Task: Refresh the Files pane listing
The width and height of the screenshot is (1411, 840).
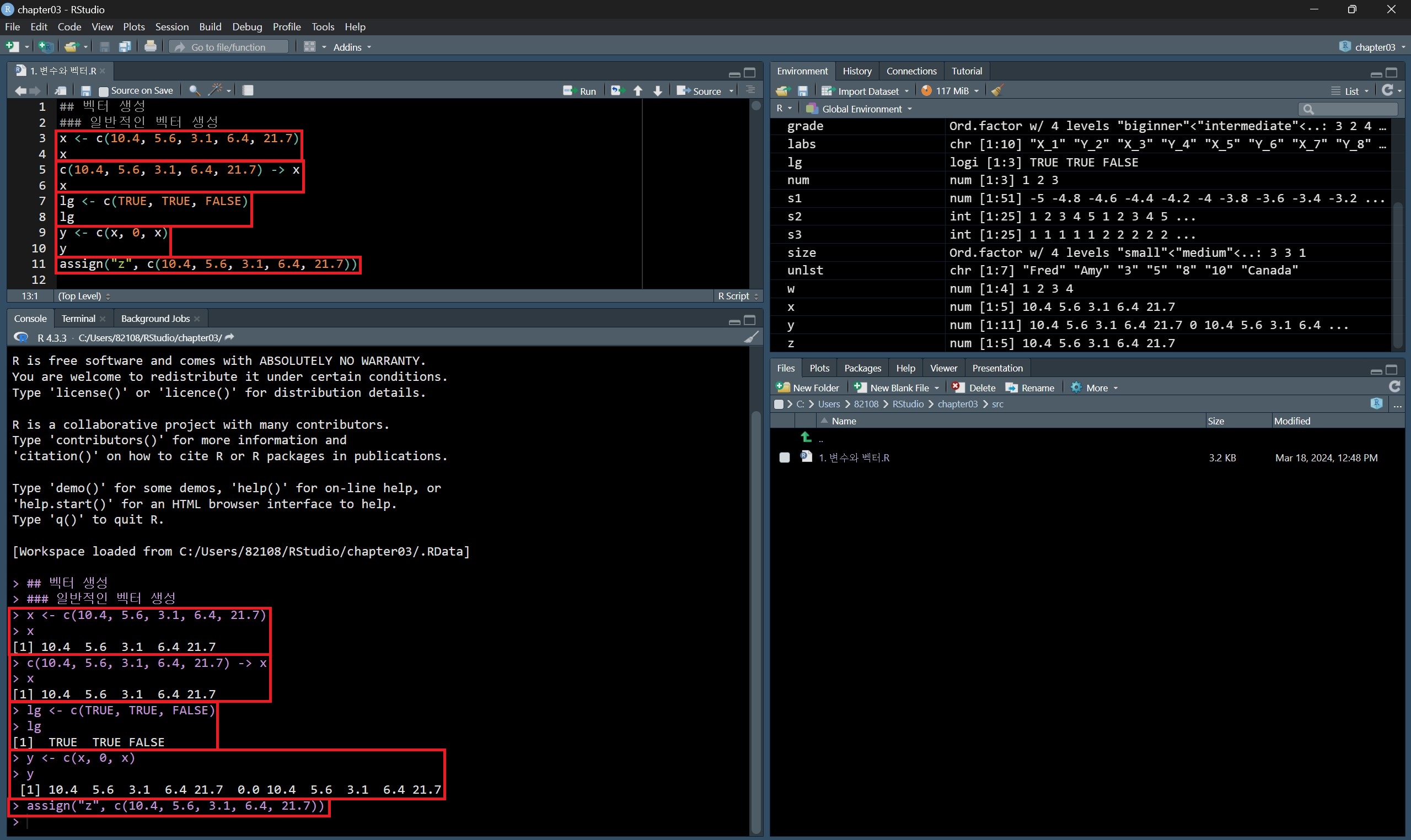Action: coord(1394,386)
